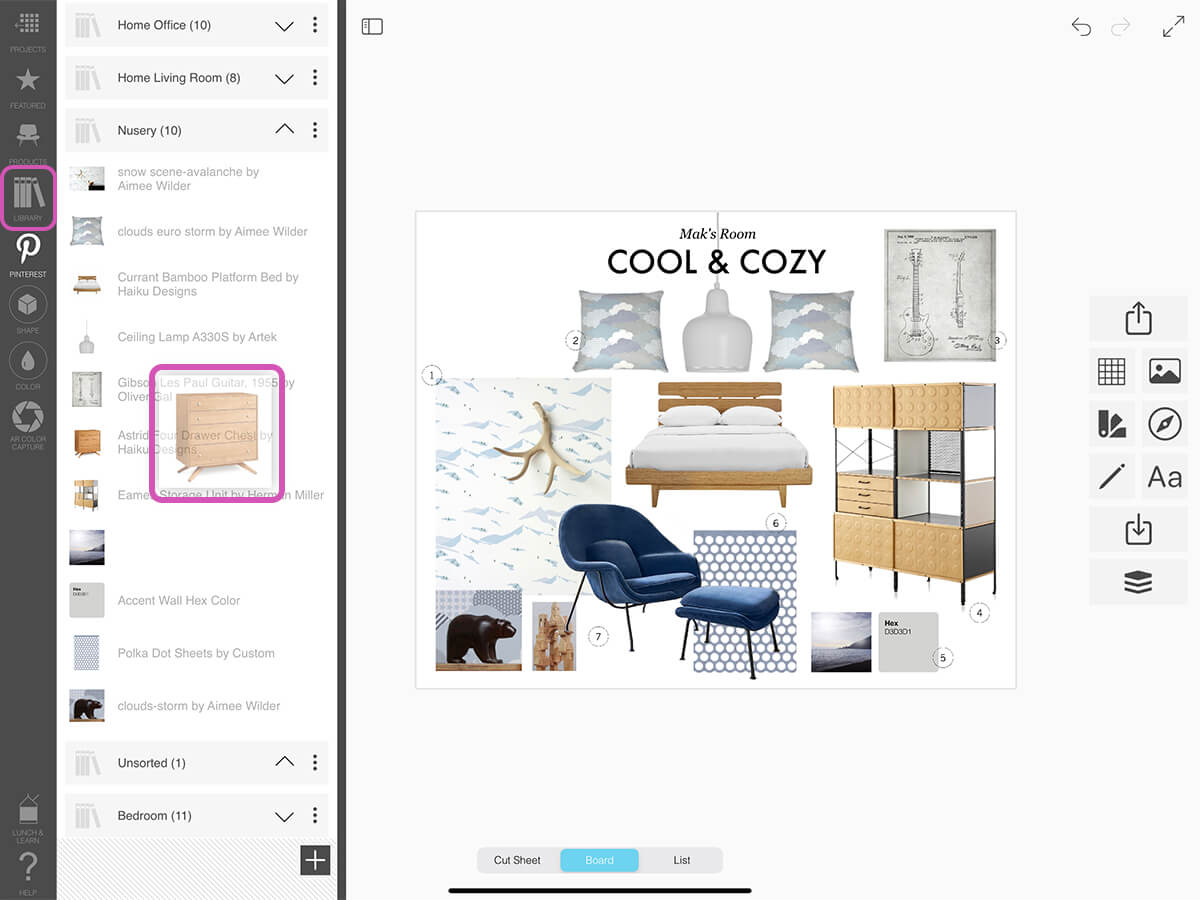Open options menu for Home Living Room

(315, 78)
